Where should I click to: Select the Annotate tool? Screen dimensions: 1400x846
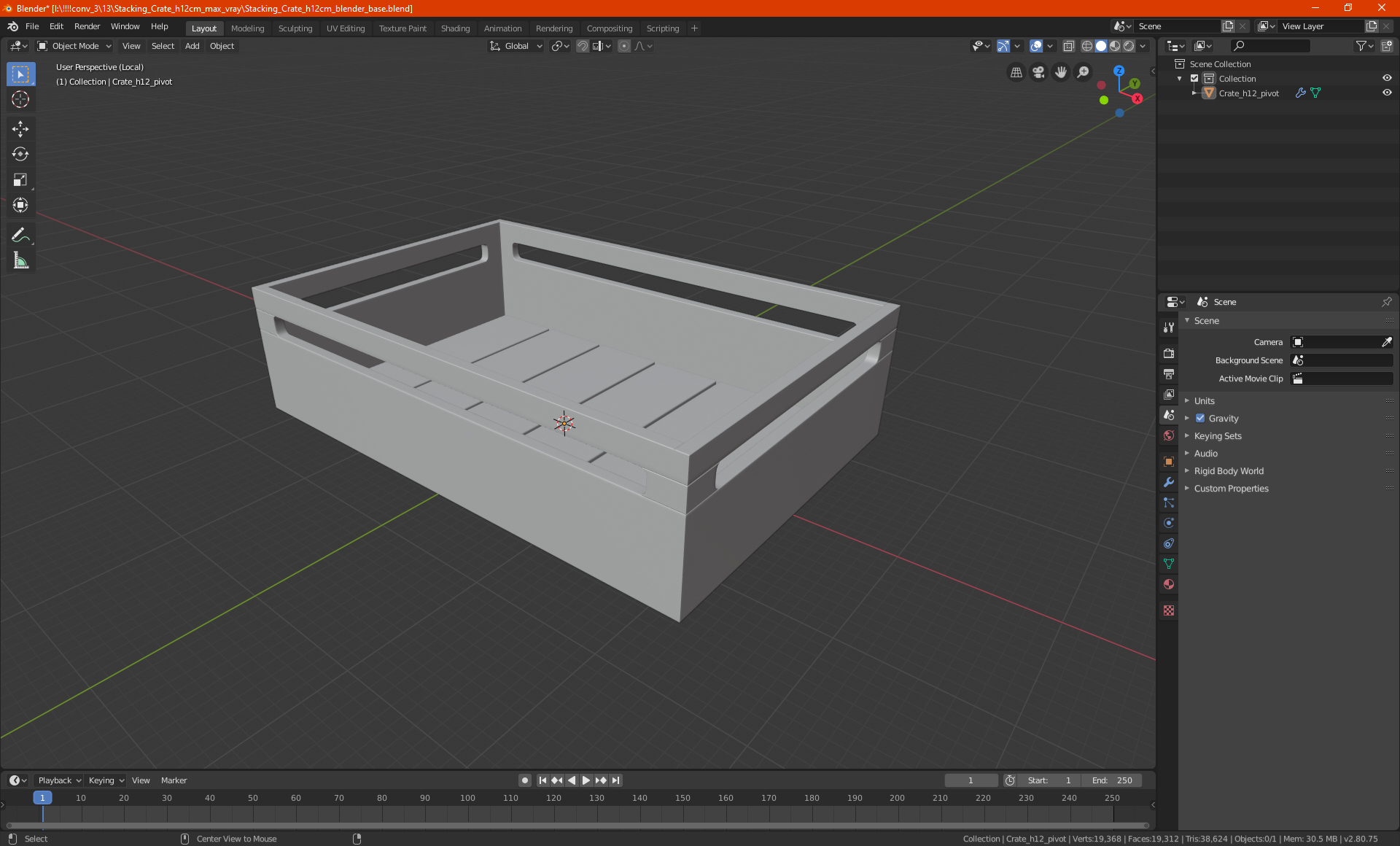(x=20, y=235)
